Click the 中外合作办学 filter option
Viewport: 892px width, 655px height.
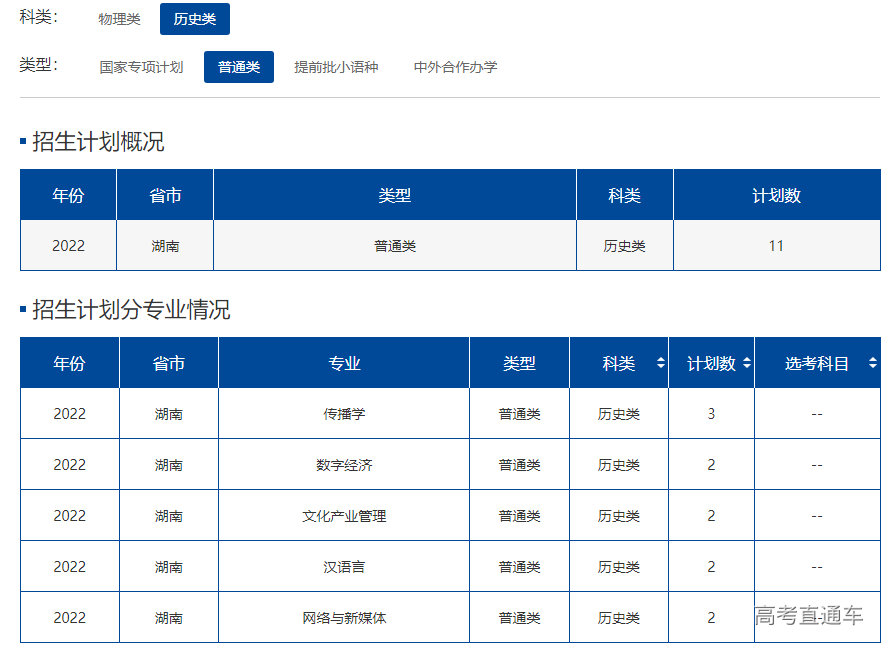[x=454, y=66]
